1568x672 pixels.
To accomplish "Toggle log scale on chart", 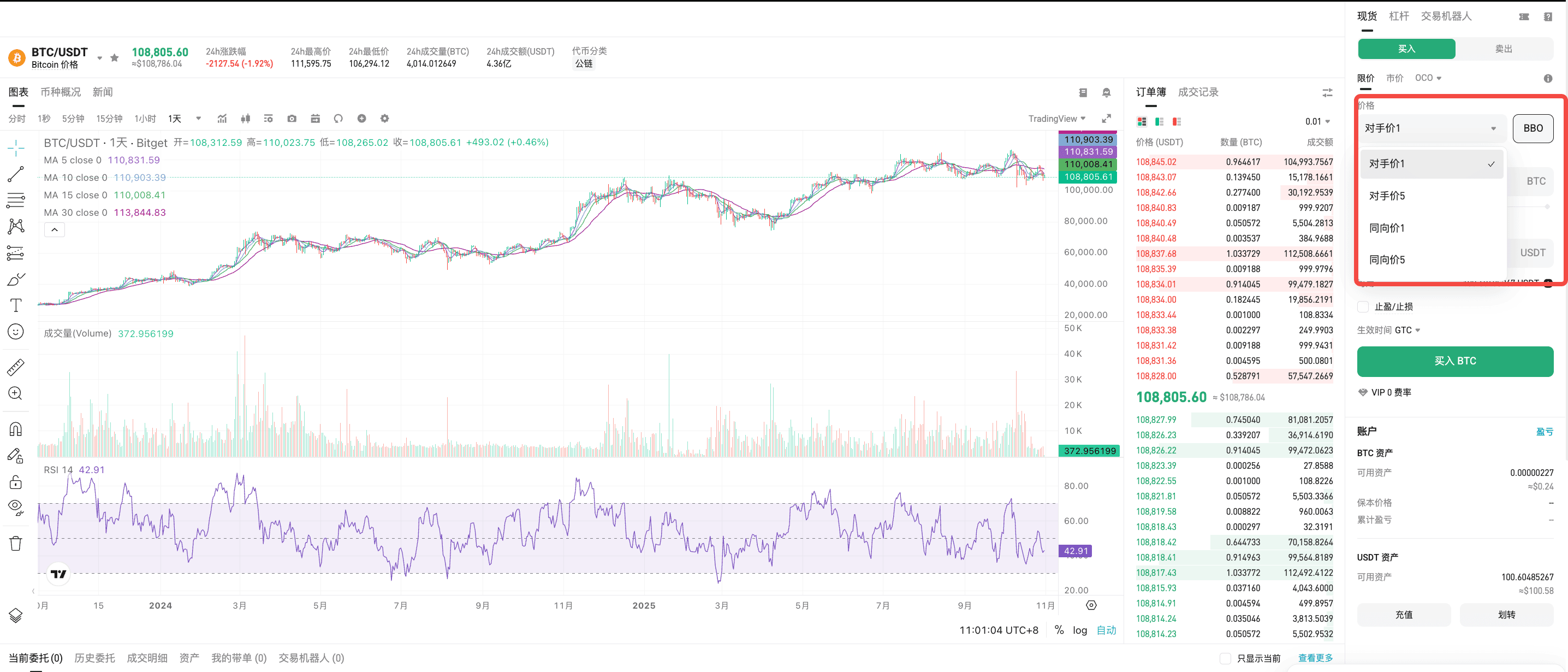I will point(1080,630).
